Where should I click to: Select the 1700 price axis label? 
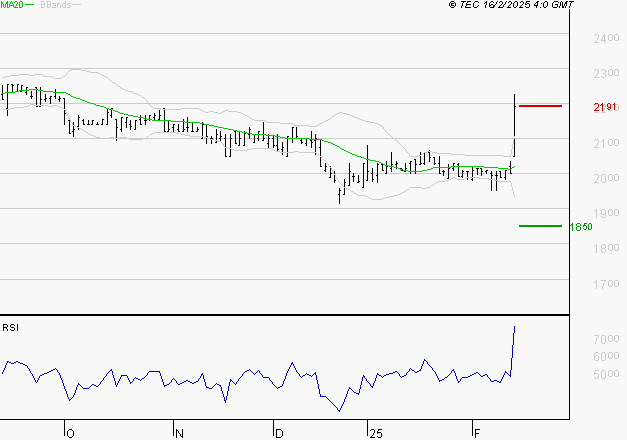point(606,284)
